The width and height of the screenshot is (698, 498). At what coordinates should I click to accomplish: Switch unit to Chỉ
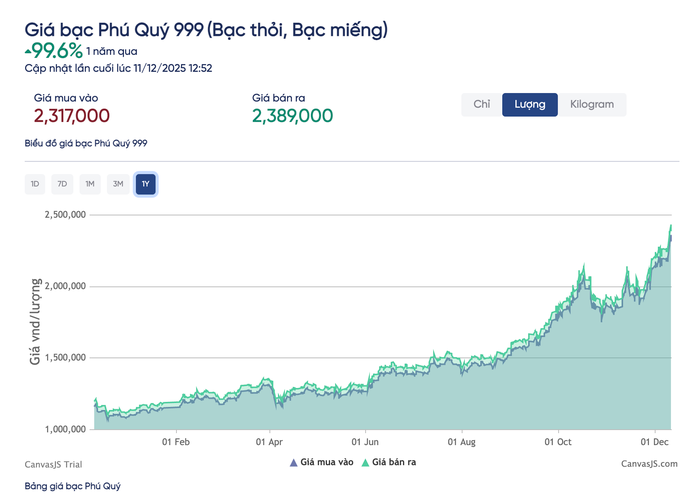tap(481, 105)
